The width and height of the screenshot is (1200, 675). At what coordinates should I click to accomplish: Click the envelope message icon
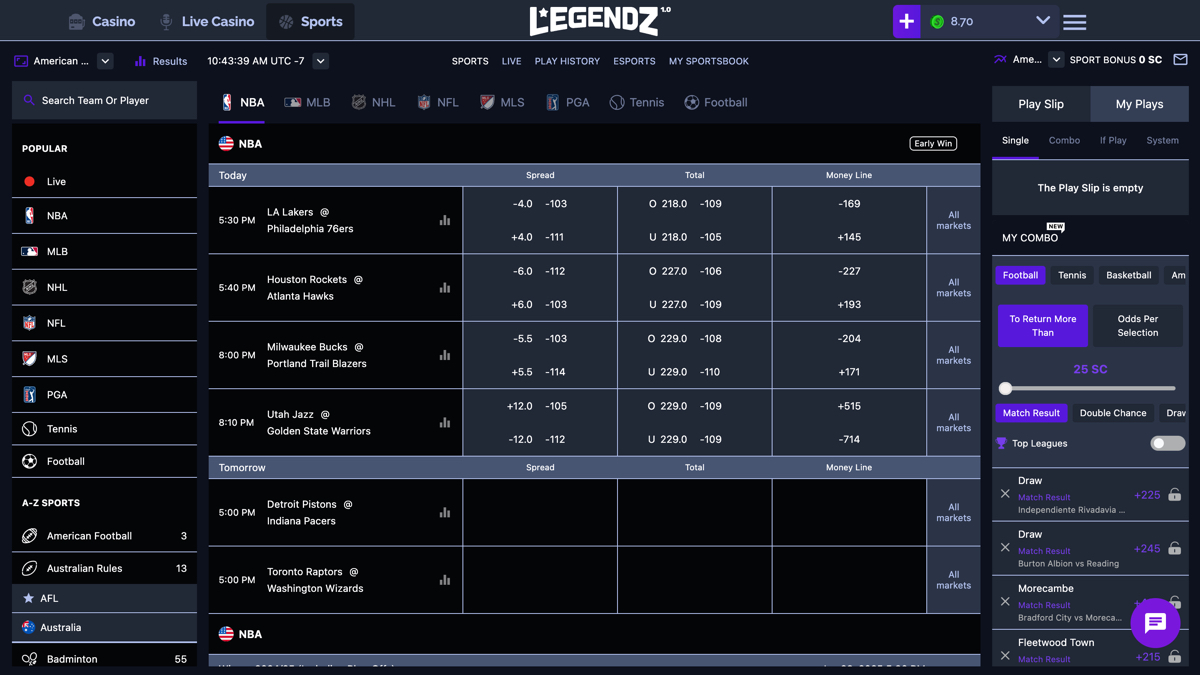(1181, 60)
